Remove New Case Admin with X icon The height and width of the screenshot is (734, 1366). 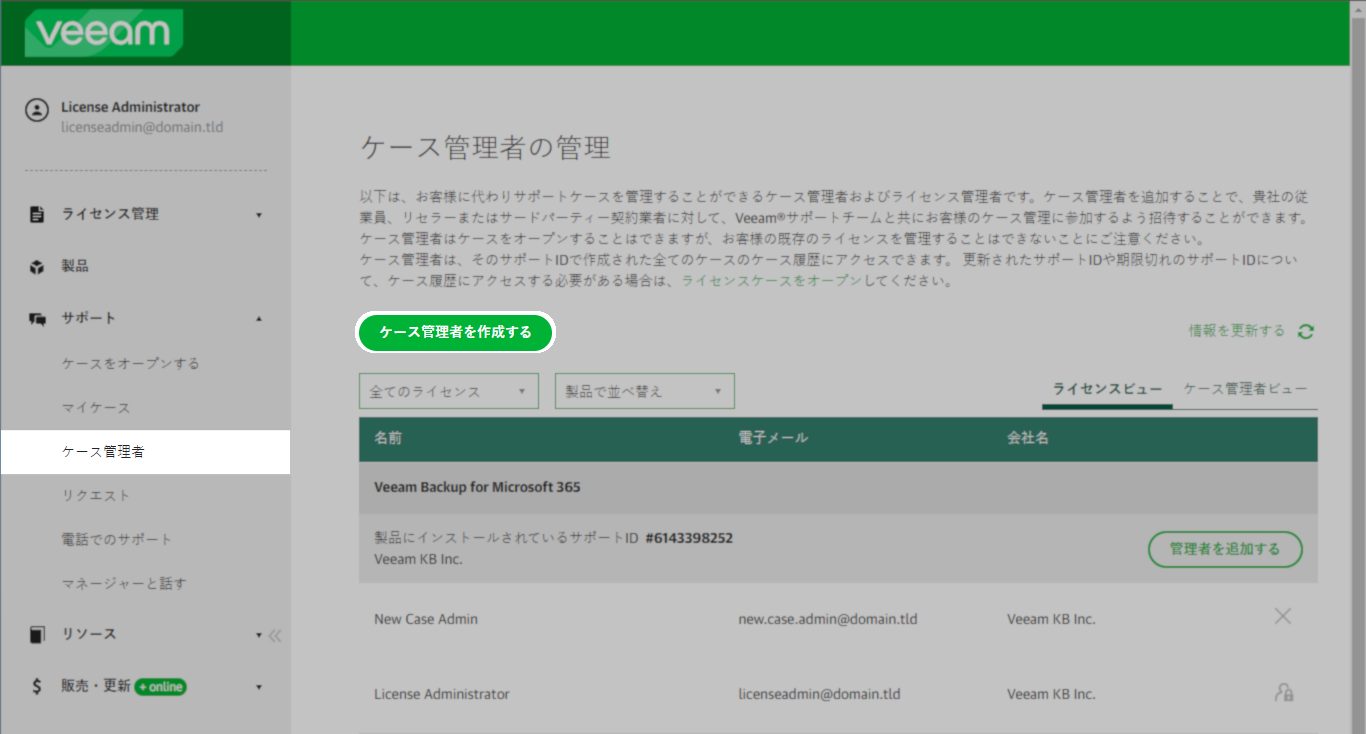point(1283,616)
